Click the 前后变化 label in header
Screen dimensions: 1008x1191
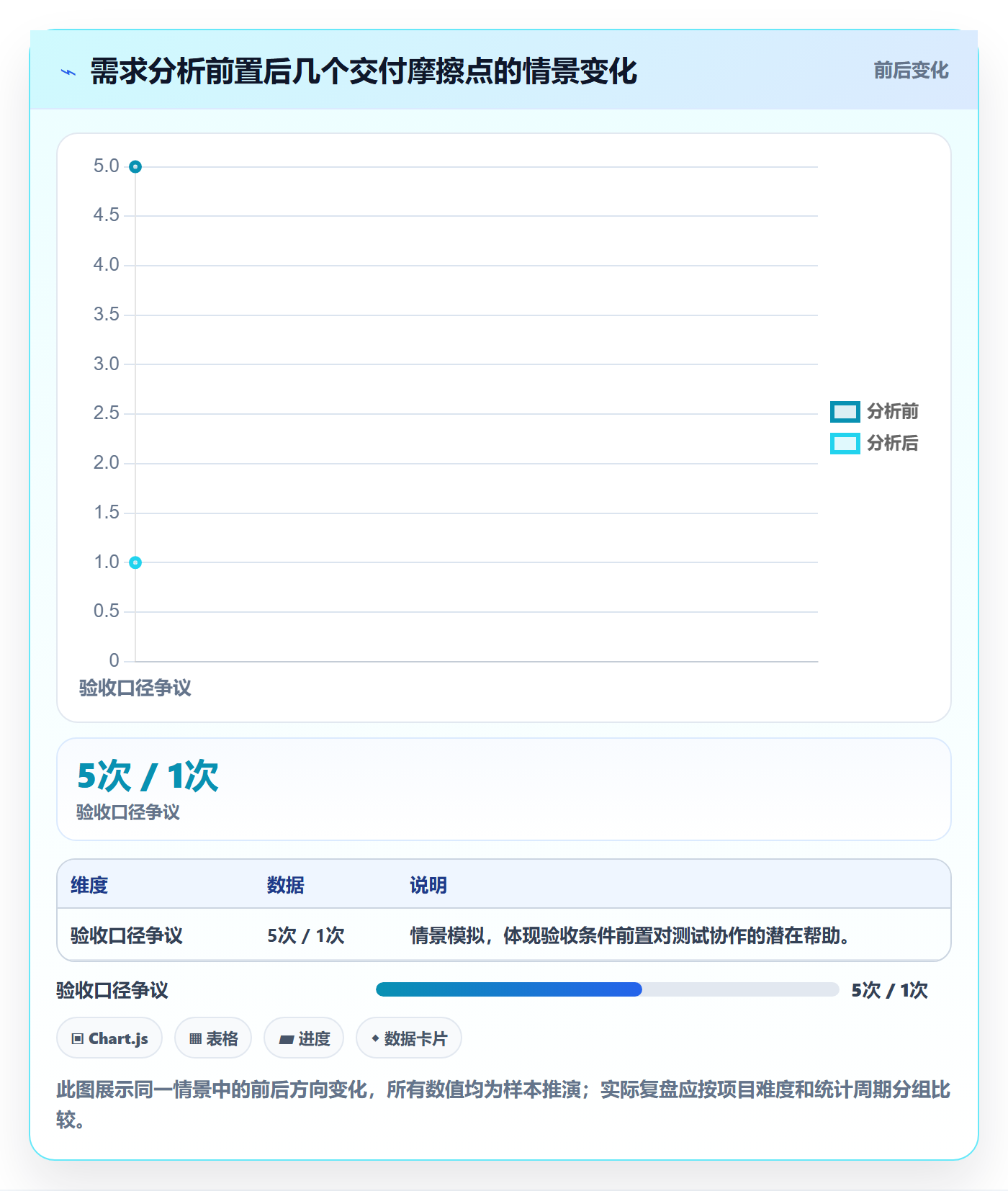coord(911,70)
